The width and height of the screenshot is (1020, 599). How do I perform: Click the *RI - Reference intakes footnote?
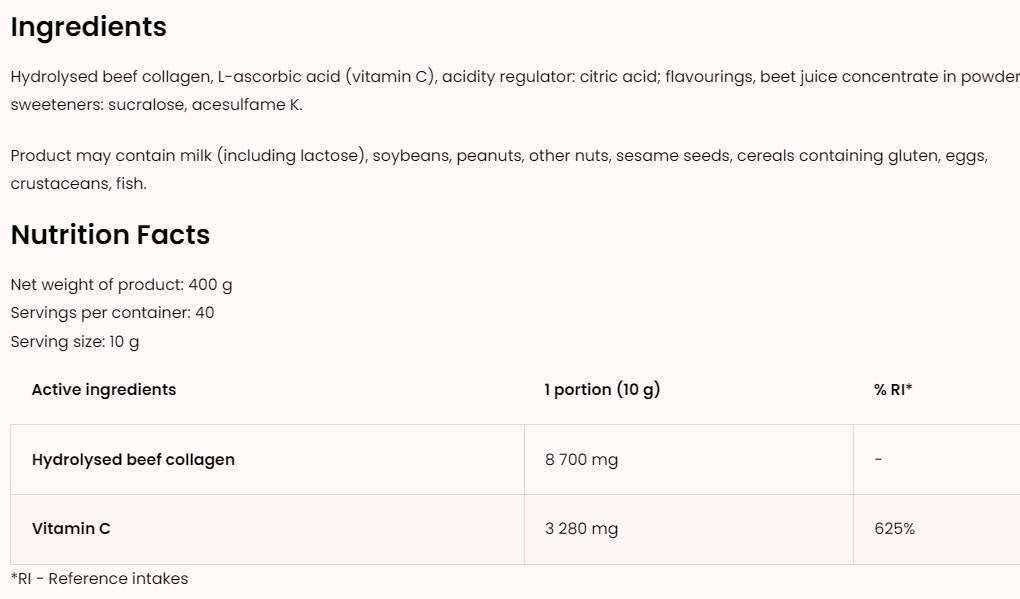click(x=99, y=579)
